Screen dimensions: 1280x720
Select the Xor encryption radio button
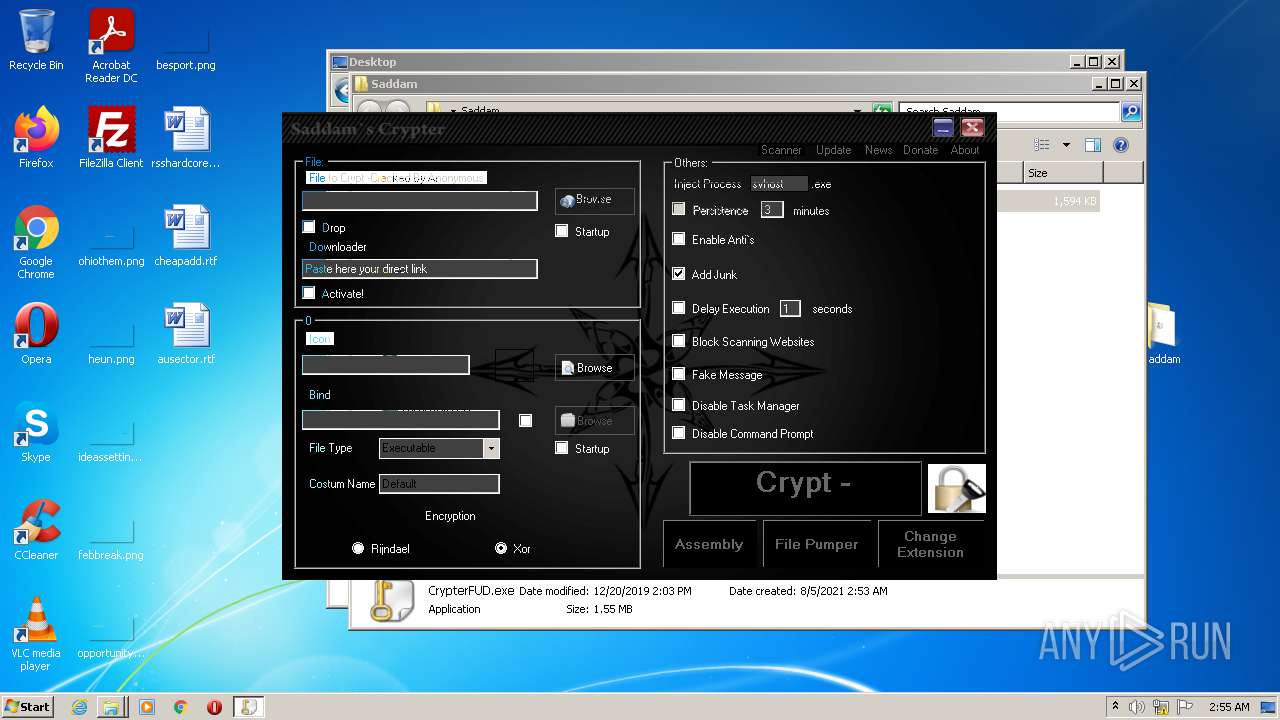[x=501, y=548]
